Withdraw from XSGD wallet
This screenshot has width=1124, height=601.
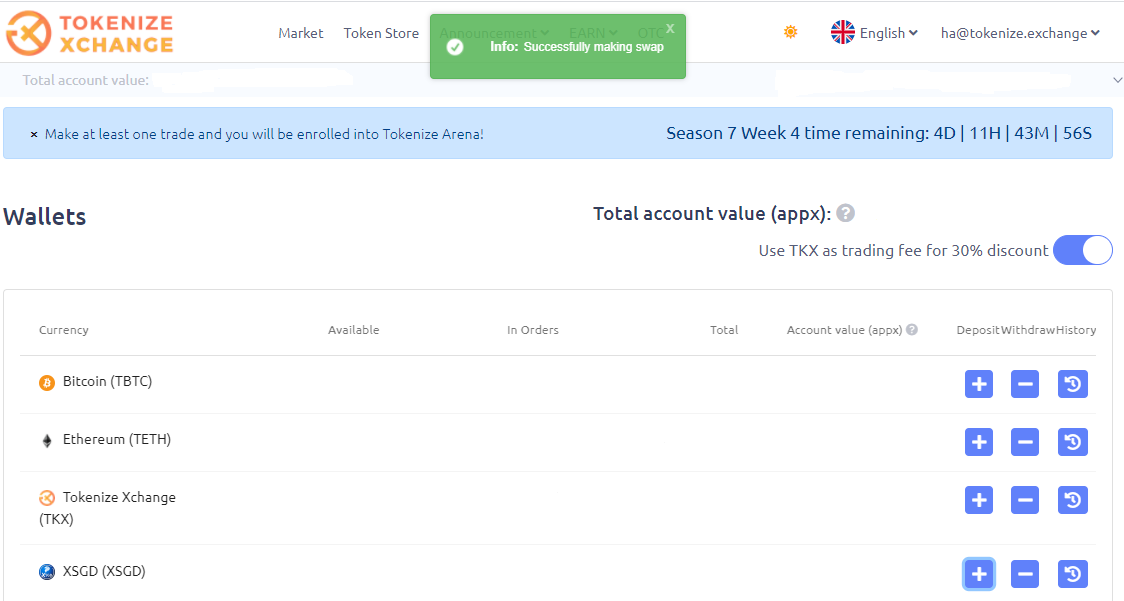tap(1024, 574)
